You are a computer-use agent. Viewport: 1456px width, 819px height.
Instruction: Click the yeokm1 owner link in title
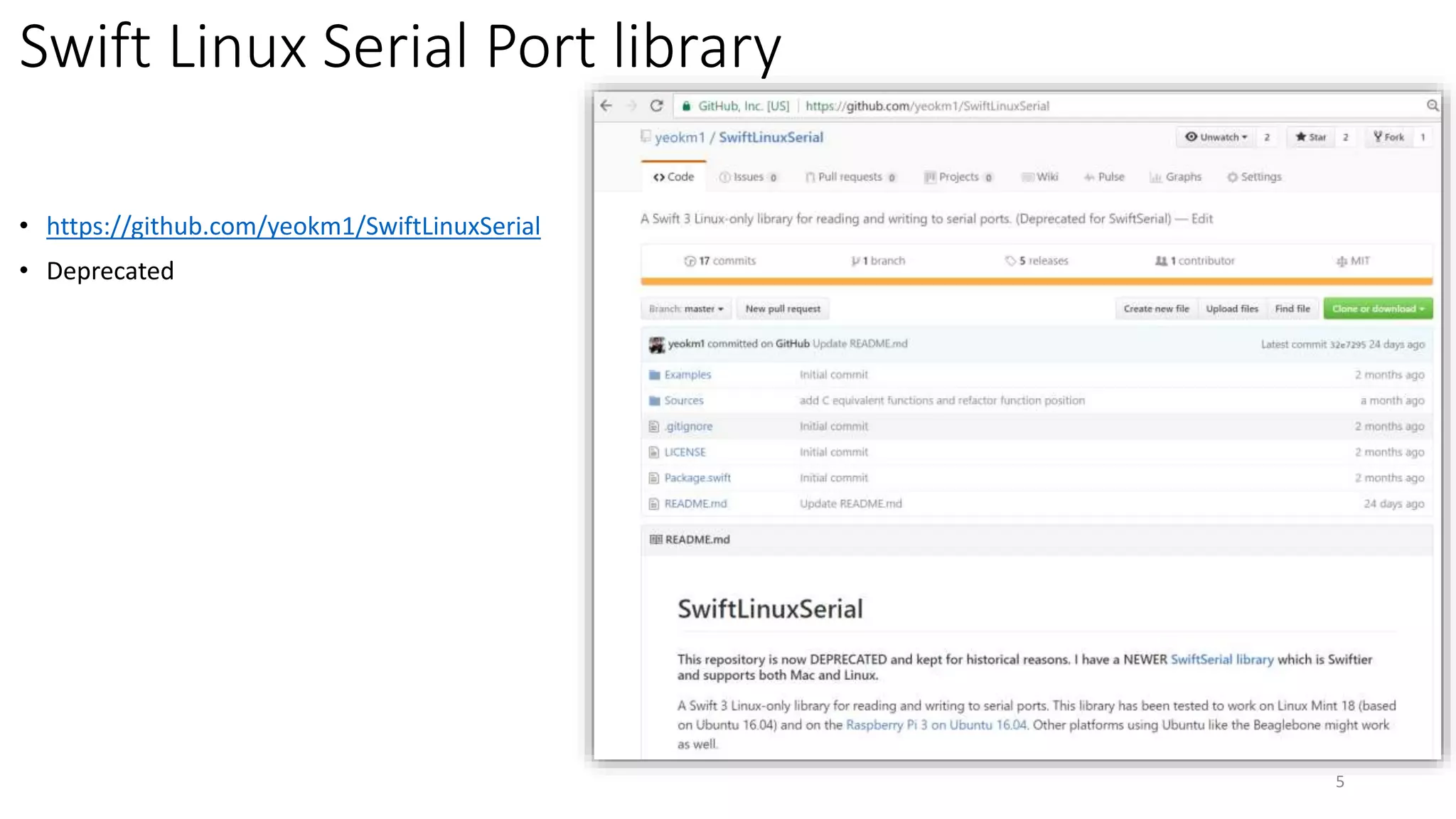[x=680, y=137]
